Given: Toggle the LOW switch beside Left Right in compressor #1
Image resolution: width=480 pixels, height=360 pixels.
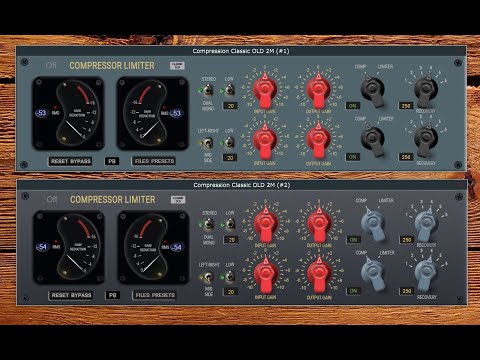Looking at the screenshot, I should pyautogui.click(x=229, y=142).
